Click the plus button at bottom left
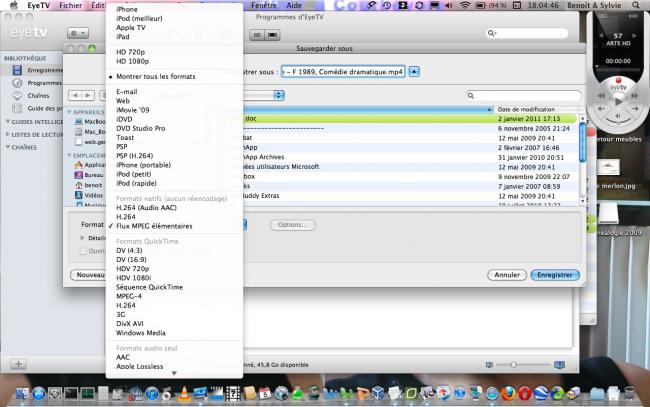This screenshot has width=650, height=407. click(18, 364)
